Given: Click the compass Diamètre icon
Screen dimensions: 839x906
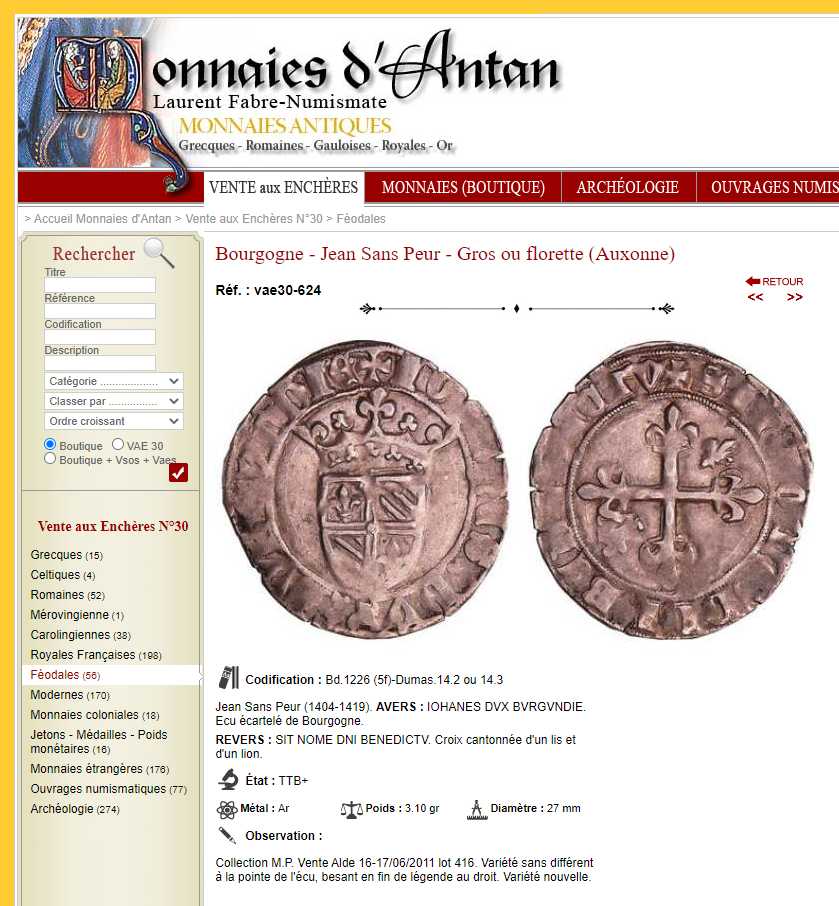Looking at the screenshot, I should coord(477,810).
